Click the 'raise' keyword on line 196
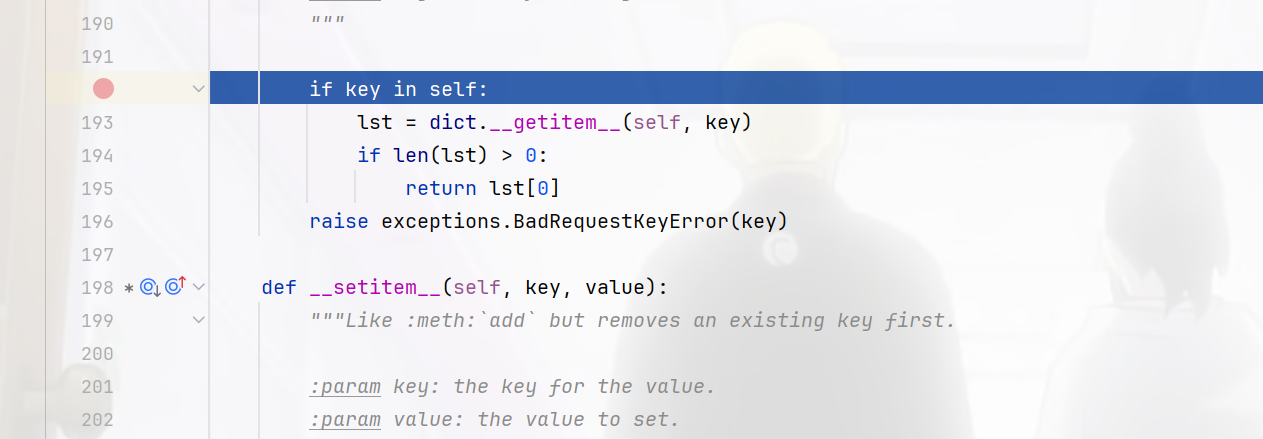The height and width of the screenshot is (439, 1263). (x=339, y=221)
